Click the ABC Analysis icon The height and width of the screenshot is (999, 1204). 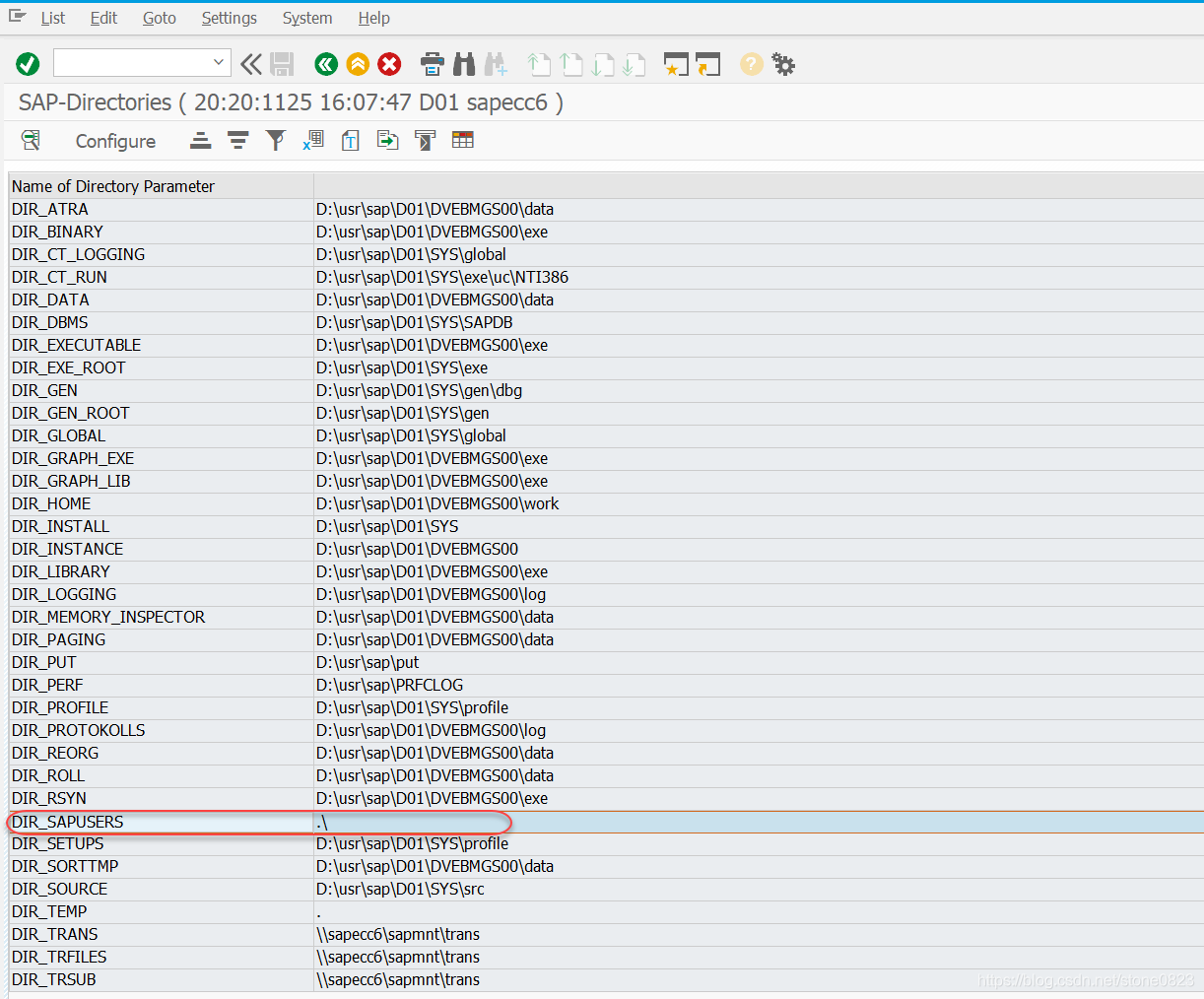pos(426,140)
